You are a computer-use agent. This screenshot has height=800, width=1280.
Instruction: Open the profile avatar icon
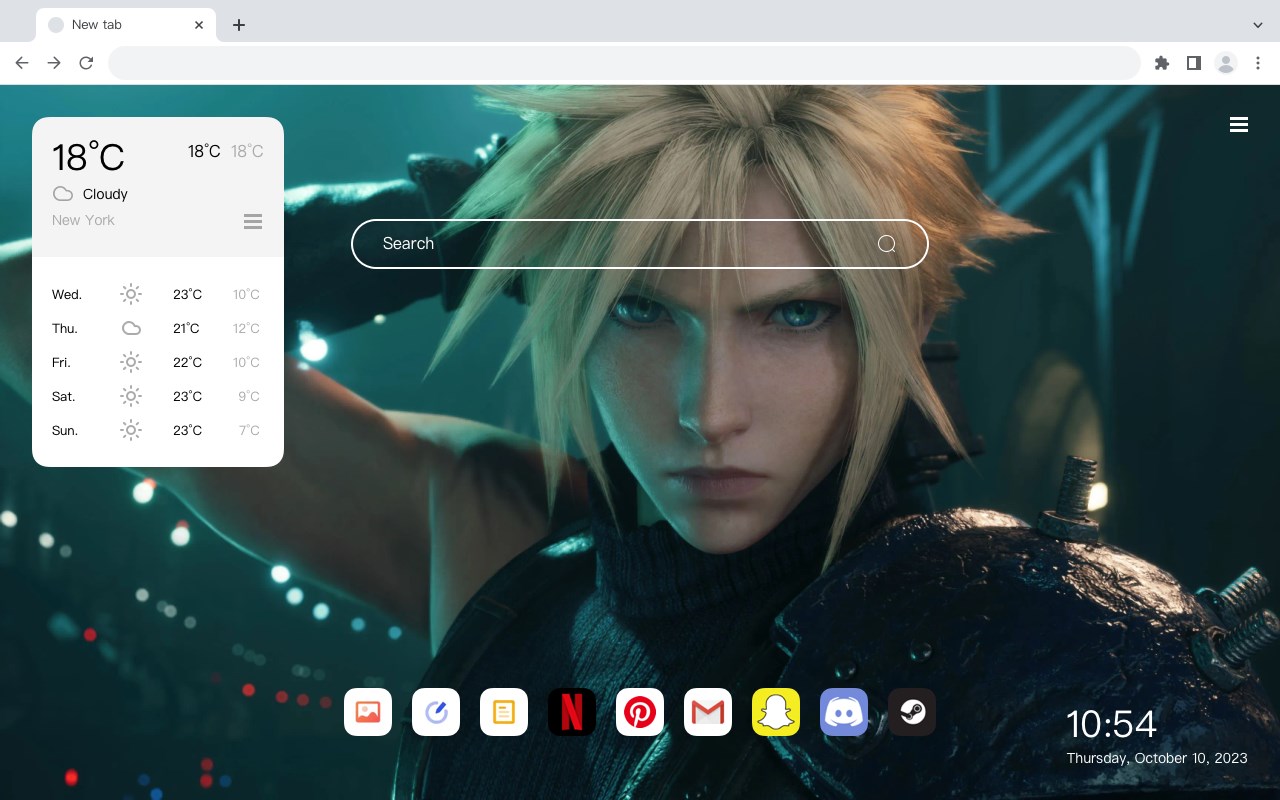[x=1226, y=63]
